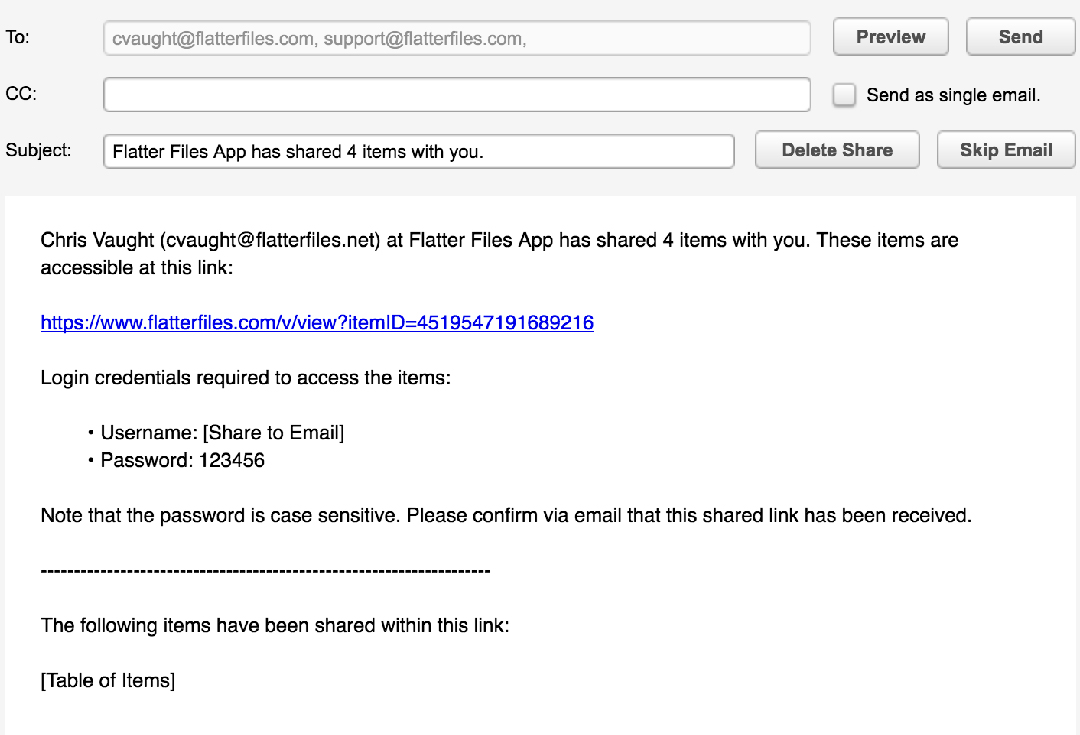Enable the Send as single email checkbox

tap(845, 95)
